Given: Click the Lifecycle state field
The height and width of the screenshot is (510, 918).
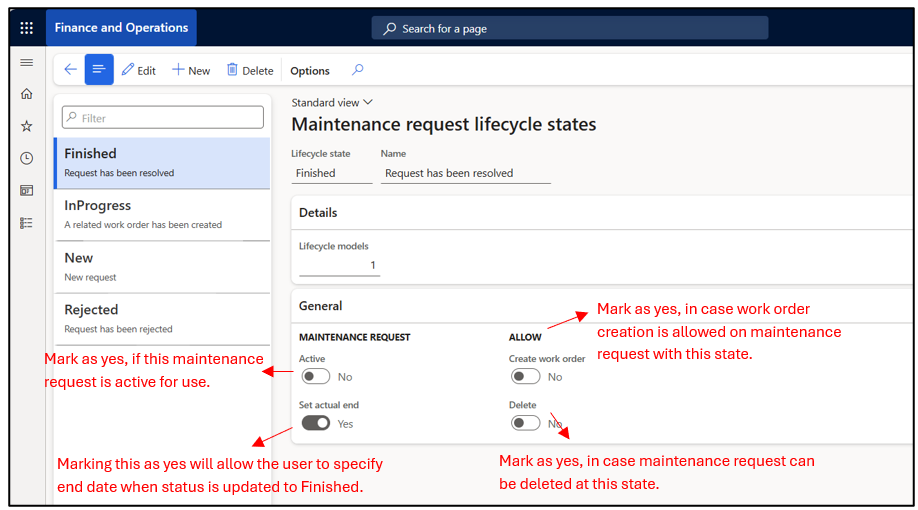Looking at the screenshot, I should 331,173.
